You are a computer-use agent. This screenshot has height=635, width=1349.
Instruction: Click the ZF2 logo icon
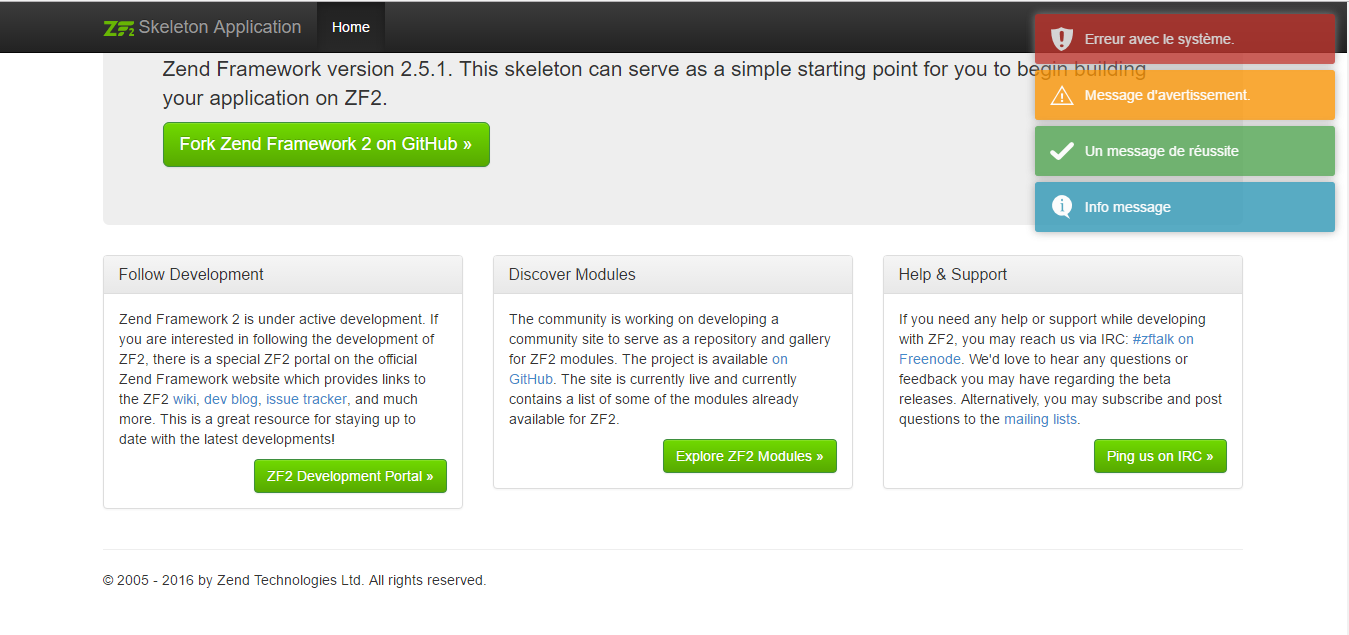coord(119,28)
